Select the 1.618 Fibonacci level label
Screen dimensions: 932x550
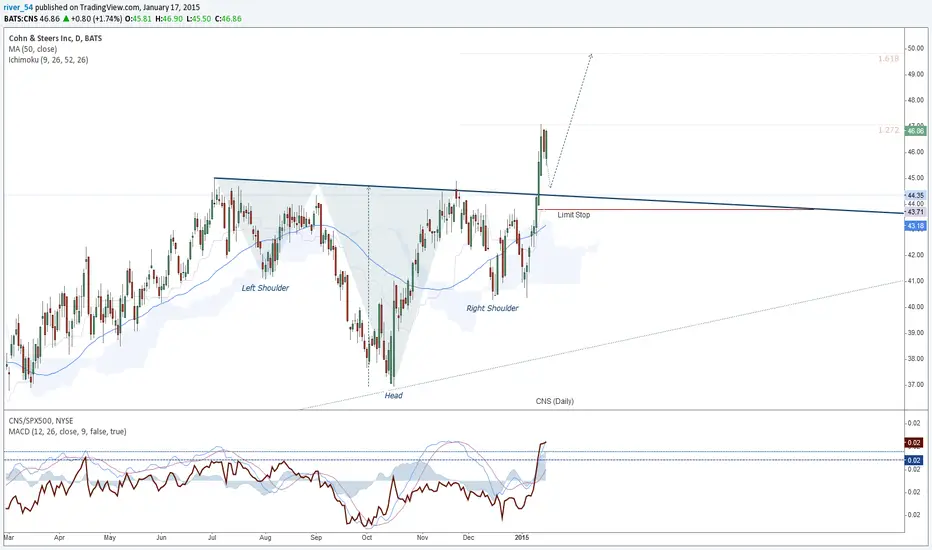pyautogui.click(x=889, y=59)
